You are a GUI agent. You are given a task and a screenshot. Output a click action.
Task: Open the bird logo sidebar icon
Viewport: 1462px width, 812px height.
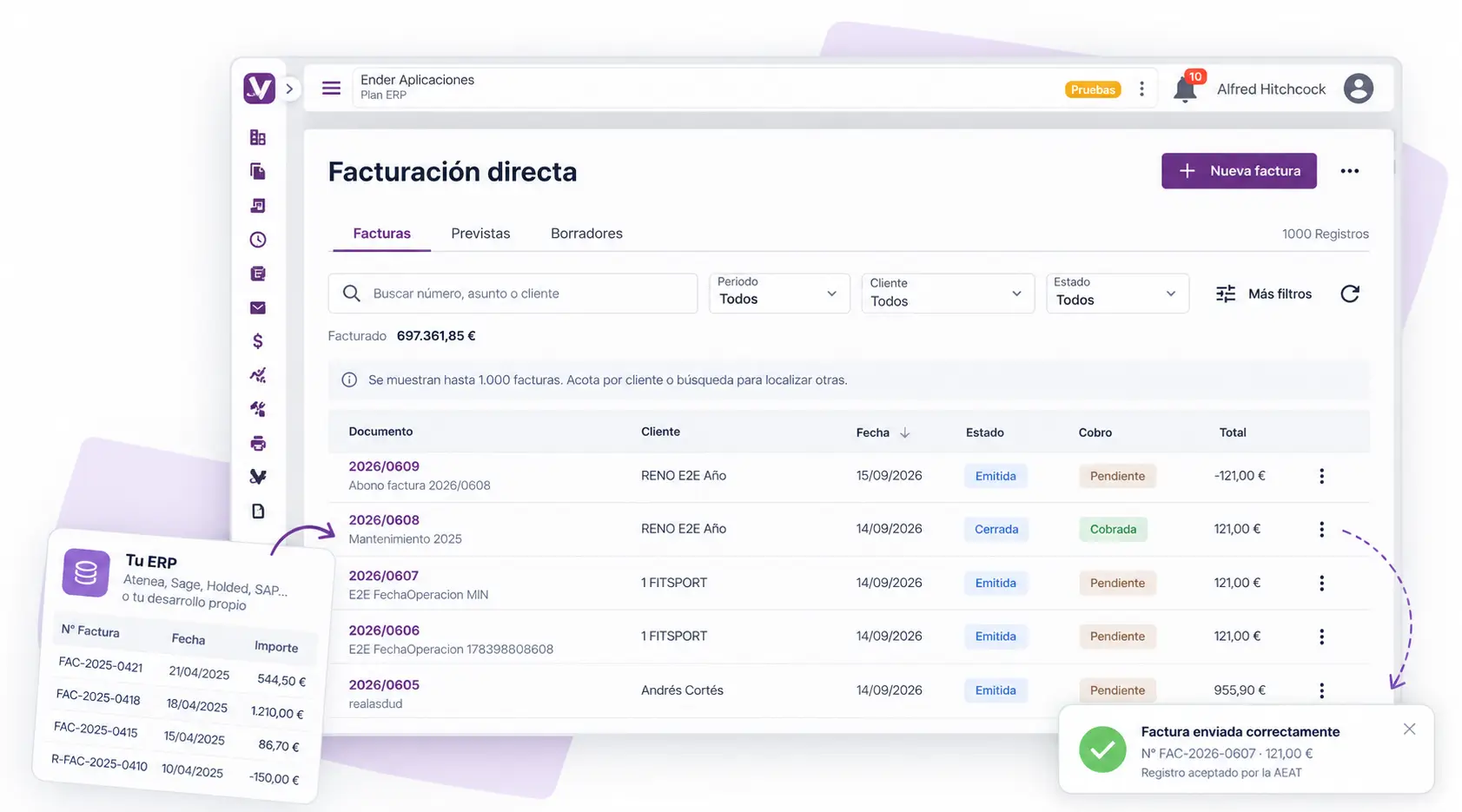pyautogui.click(x=258, y=477)
